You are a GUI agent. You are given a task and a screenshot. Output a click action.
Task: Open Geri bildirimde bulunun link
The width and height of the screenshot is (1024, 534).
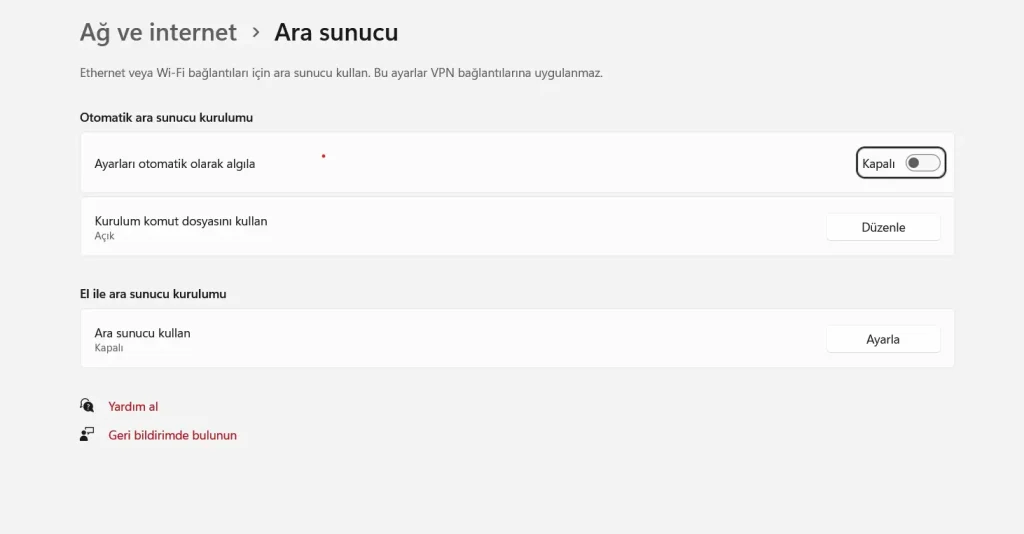(x=172, y=435)
